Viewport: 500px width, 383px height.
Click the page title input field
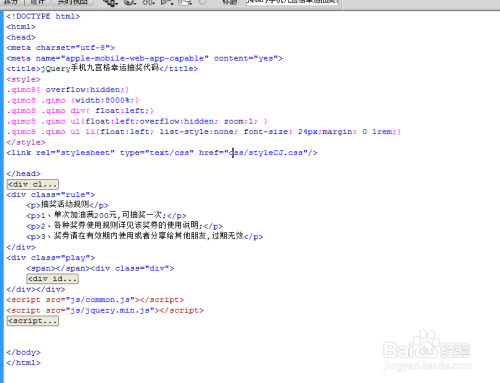[x=292, y=2]
